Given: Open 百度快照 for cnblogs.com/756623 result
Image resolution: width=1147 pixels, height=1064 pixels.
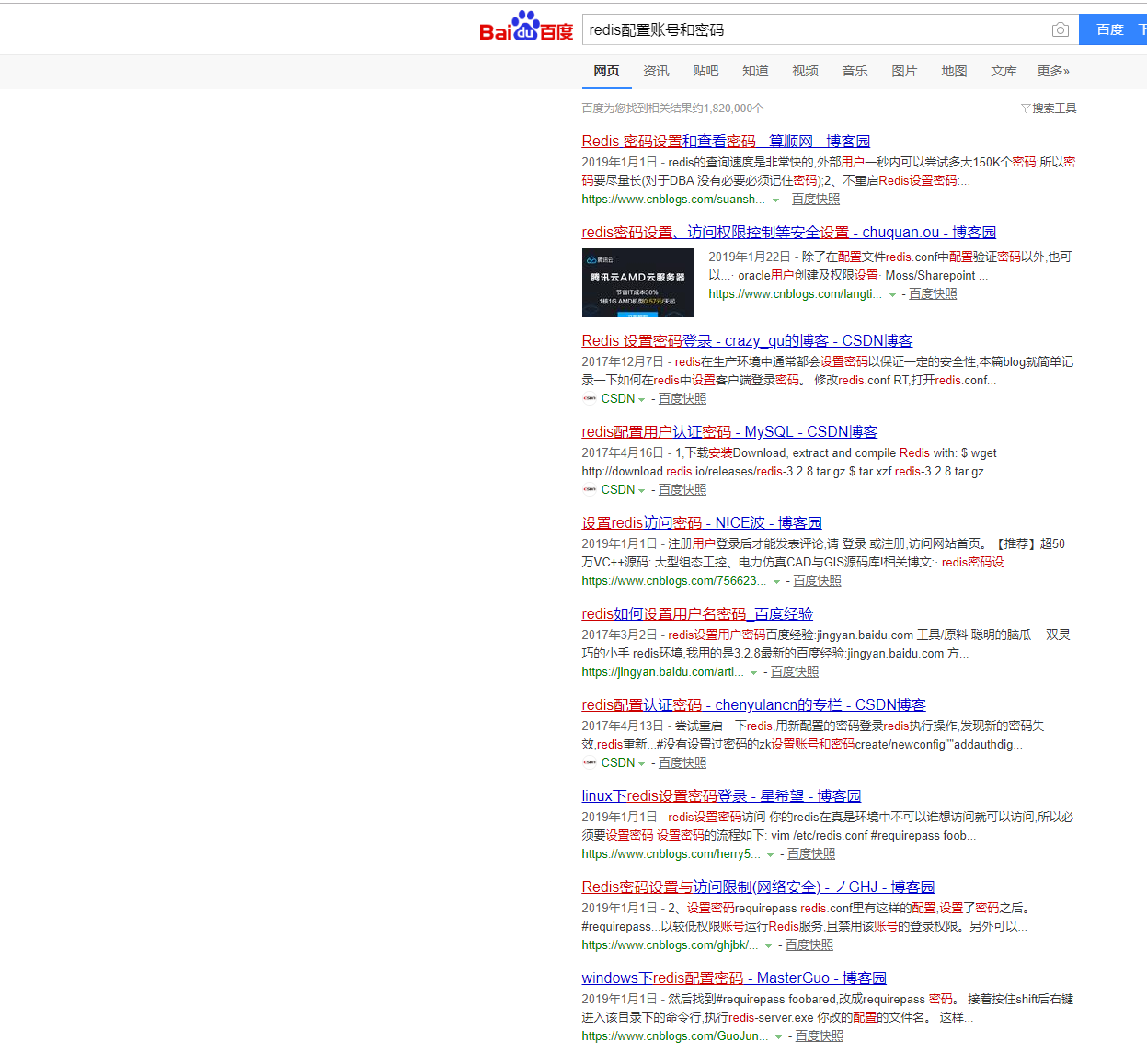Looking at the screenshot, I should [x=817, y=580].
